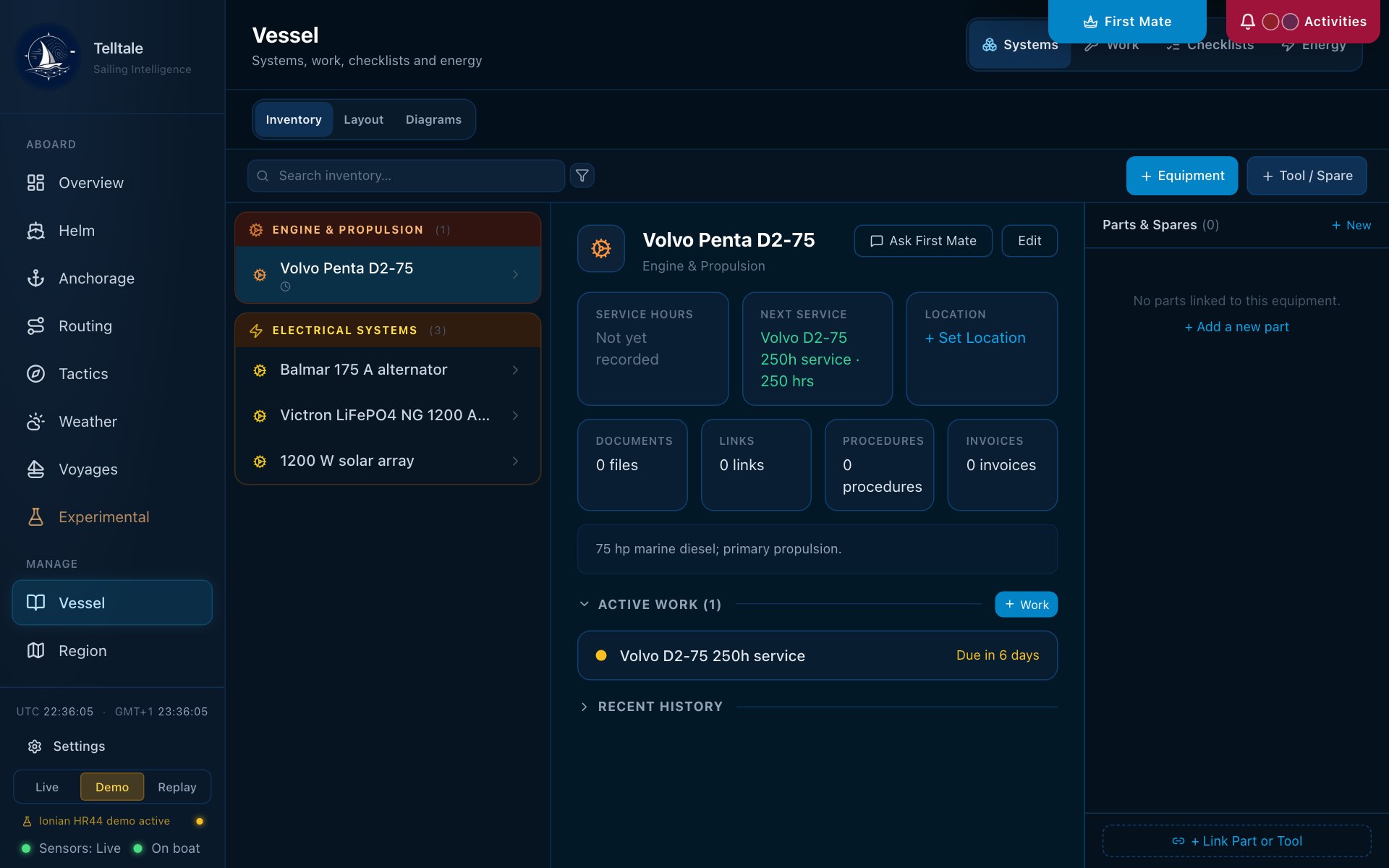1389x868 pixels.
Task: Click the Victron LiFePO4 row icon
Action: (260, 416)
